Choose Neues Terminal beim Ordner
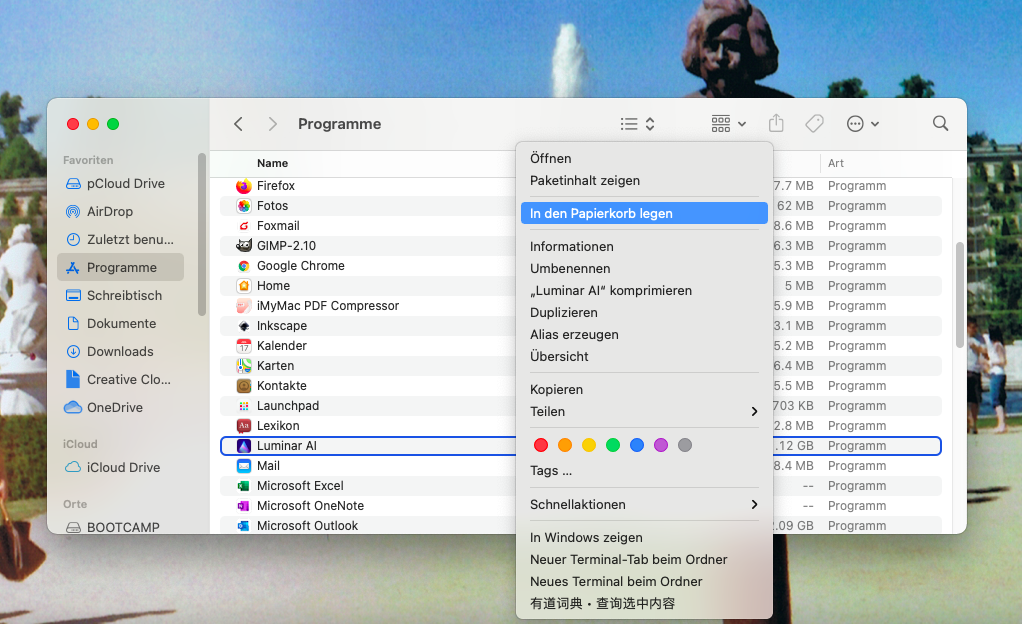 pyautogui.click(x=616, y=582)
